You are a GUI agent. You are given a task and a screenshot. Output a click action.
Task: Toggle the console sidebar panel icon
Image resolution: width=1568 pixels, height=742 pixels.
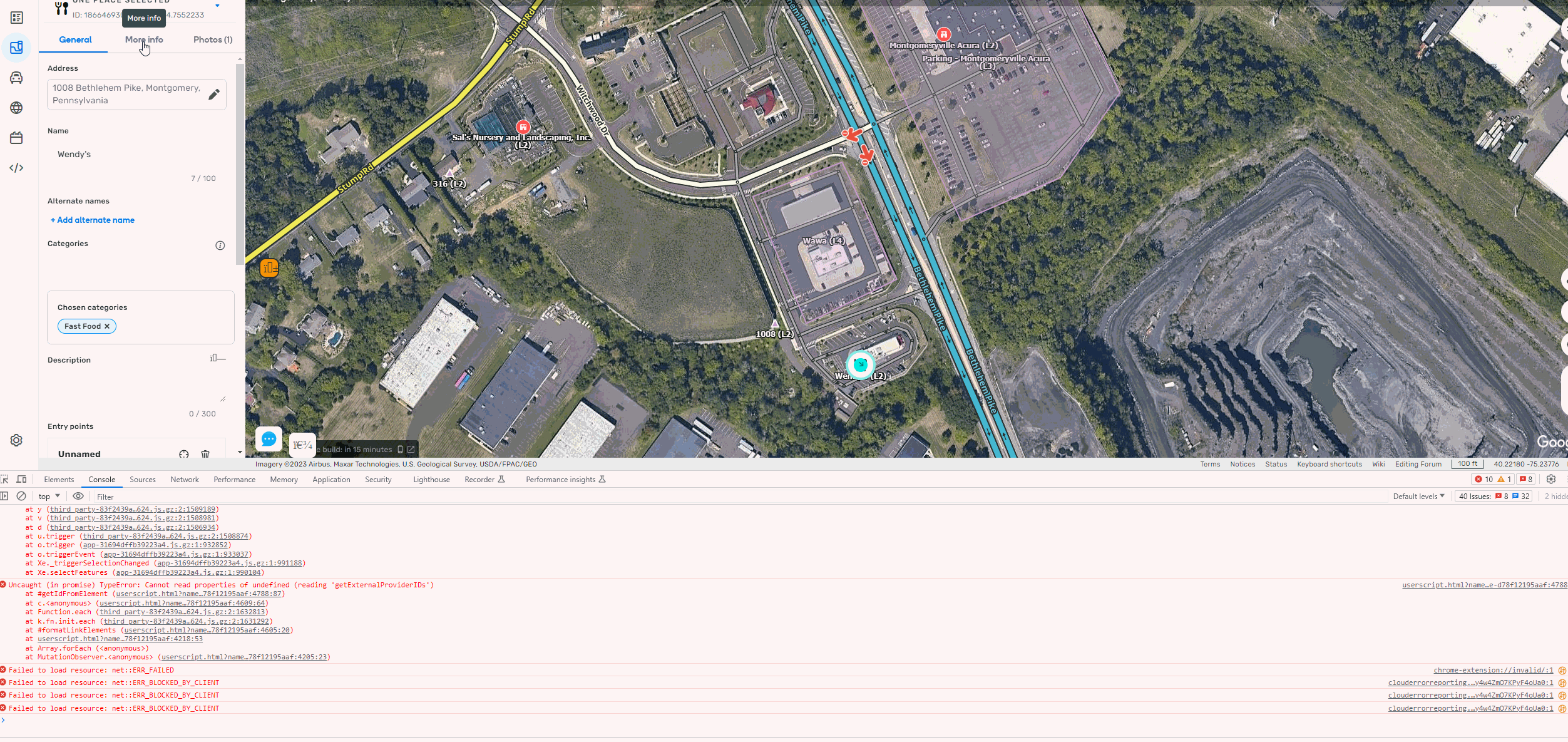(4, 496)
